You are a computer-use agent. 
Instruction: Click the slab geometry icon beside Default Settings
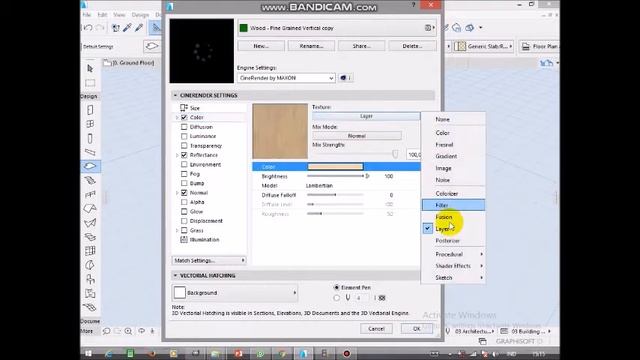152,46
